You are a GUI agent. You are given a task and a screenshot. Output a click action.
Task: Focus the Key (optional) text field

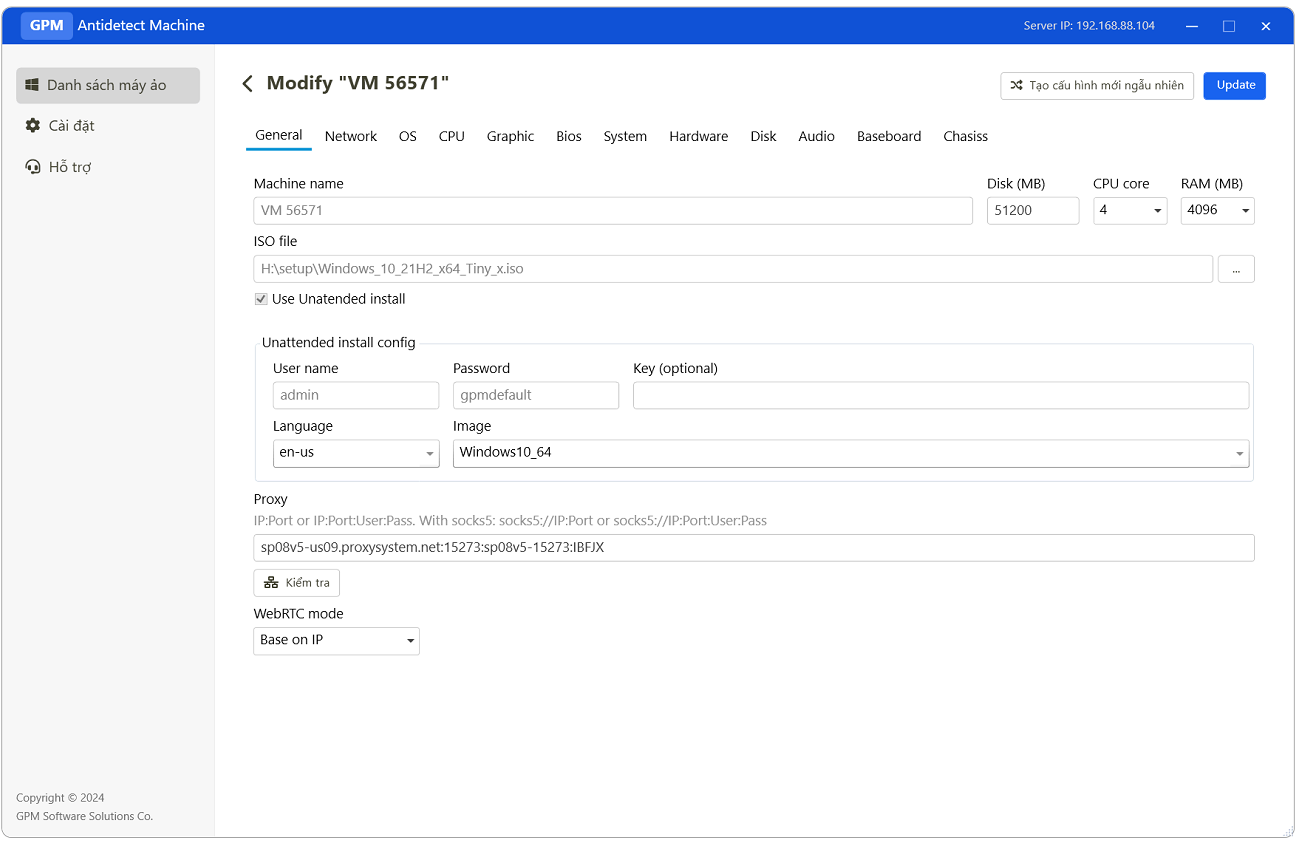pos(940,395)
